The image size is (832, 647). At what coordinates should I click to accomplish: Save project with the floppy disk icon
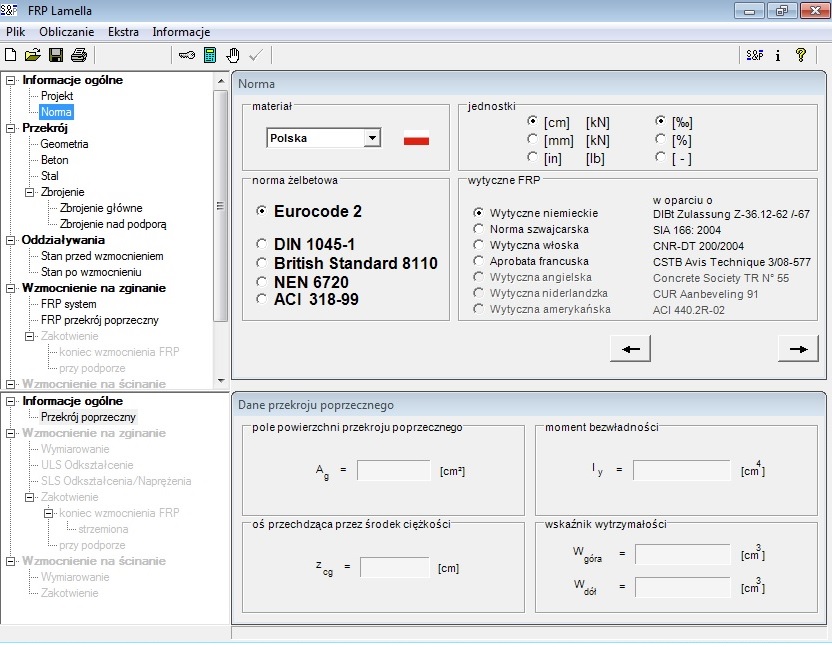pyautogui.click(x=56, y=55)
